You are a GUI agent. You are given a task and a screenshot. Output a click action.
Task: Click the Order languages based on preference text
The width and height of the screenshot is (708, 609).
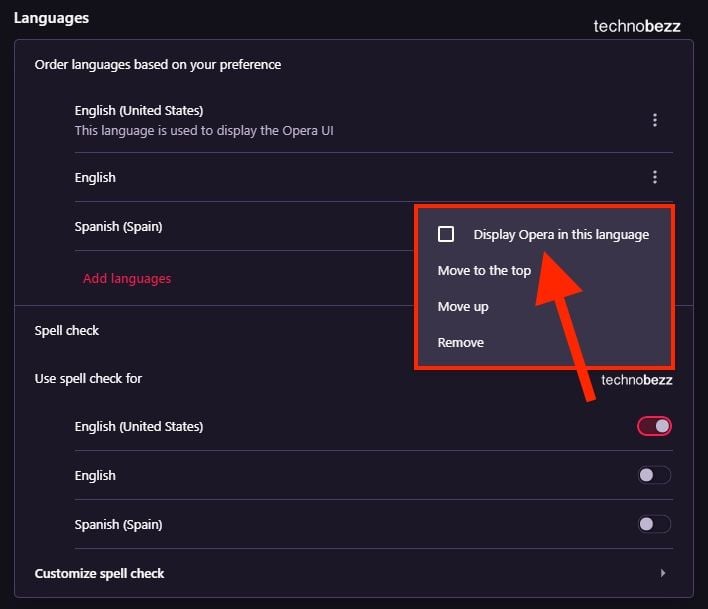[x=158, y=65]
